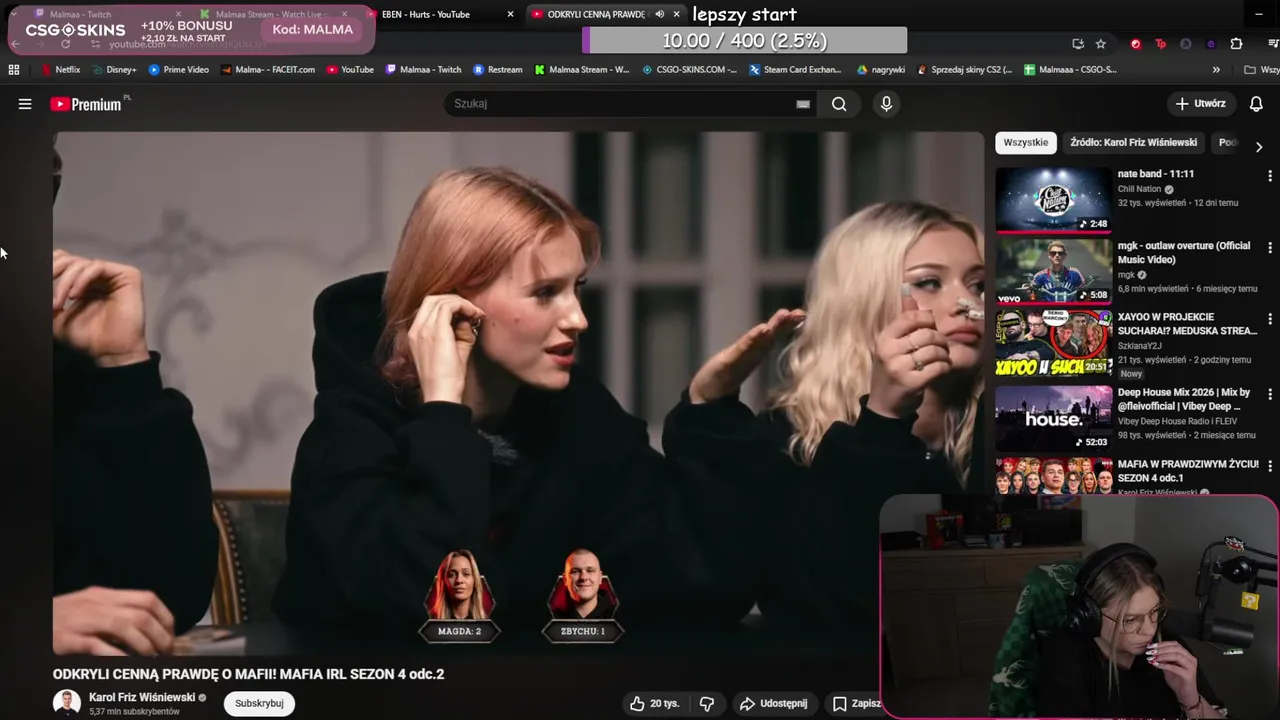Open Steam Card Exchange bookmark
Screen dimensions: 1280x720
[x=795, y=70]
